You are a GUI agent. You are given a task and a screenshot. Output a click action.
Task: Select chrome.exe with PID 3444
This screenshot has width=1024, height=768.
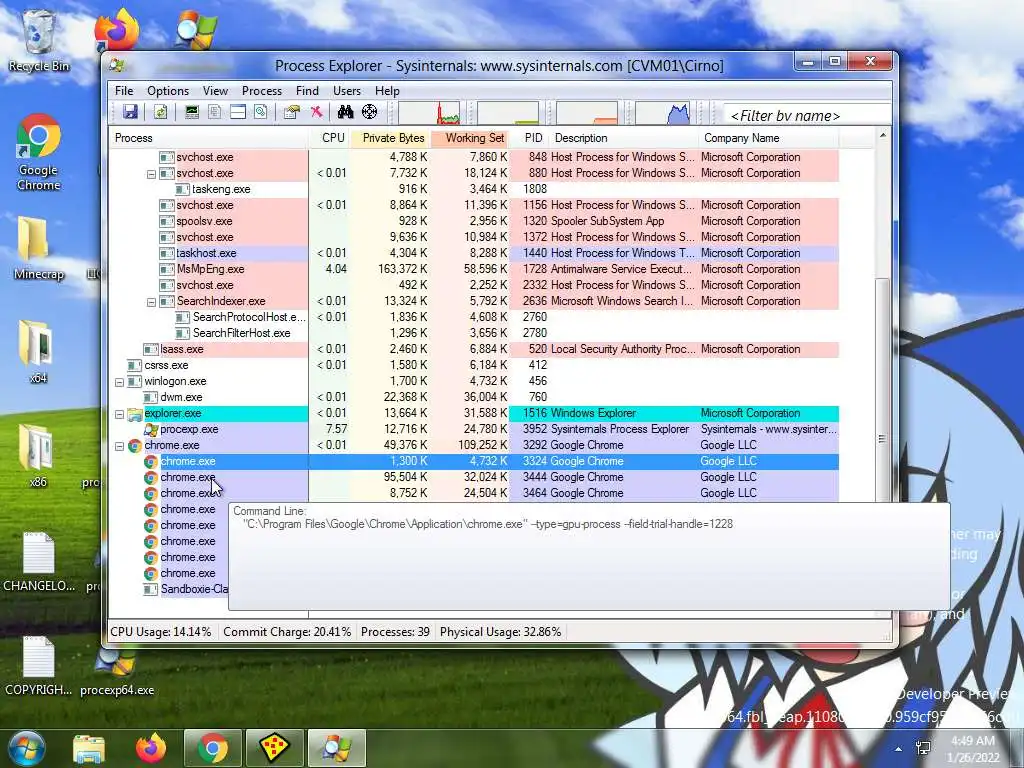(x=474, y=477)
